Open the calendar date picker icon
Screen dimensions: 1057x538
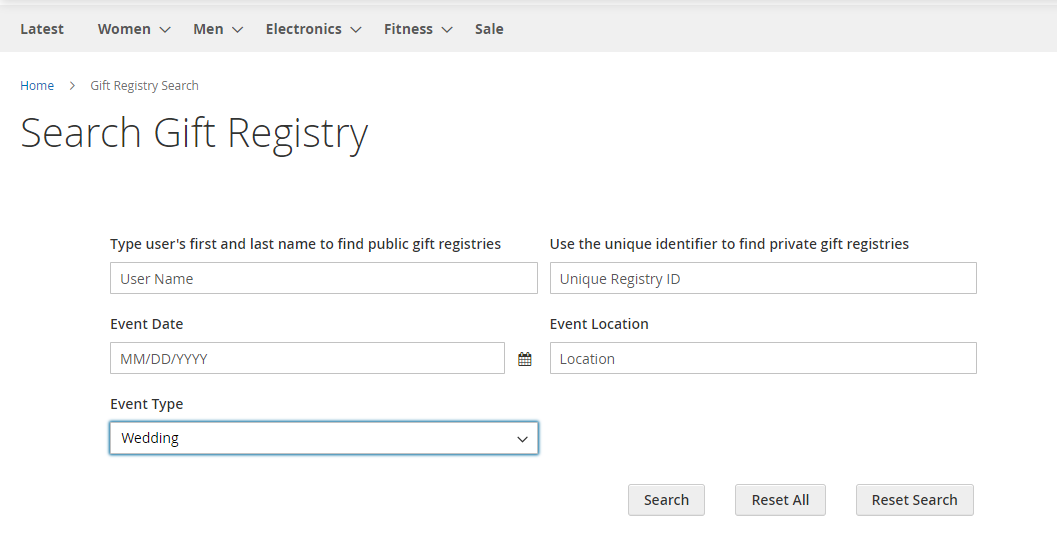[525, 359]
